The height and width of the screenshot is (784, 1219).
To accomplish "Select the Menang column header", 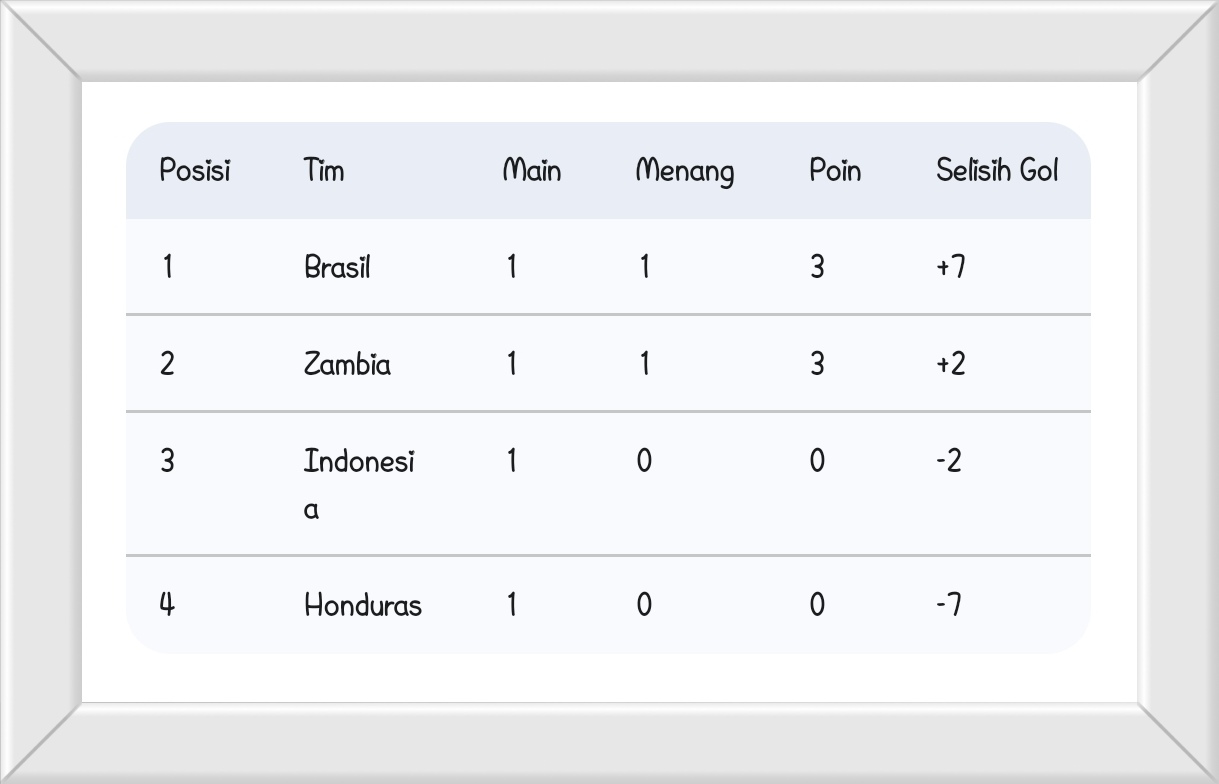I will click(x=685, y=171).
